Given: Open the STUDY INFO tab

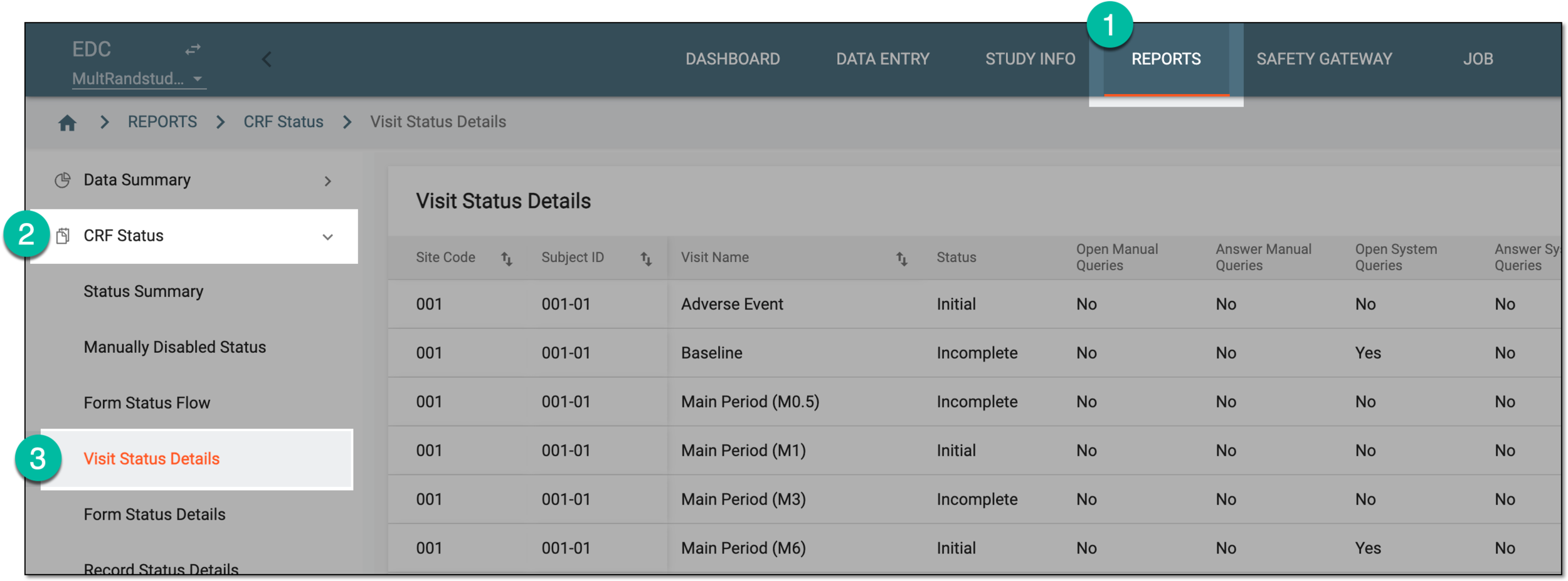Looking at the screenshot, I should pyautogui.click(x=1030, y=59).
